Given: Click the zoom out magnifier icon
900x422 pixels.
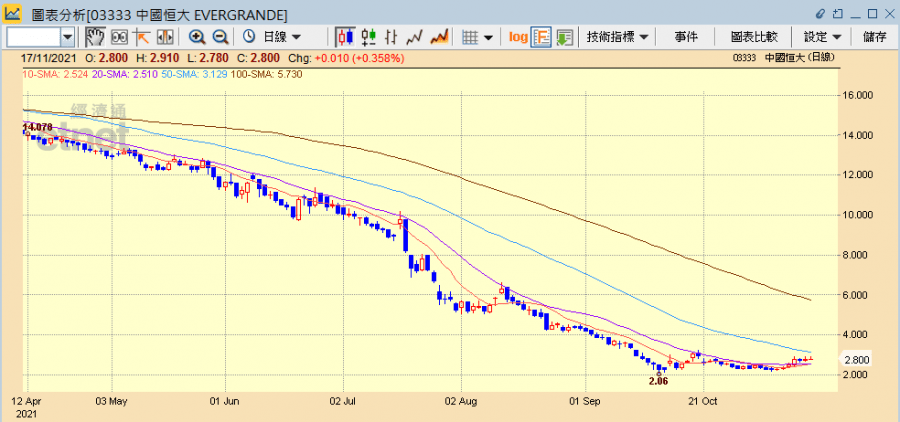Looking at the screenshot, I should [x=220, y=37].
